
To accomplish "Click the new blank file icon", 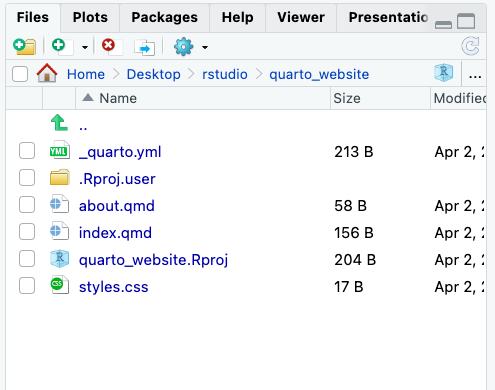I will pyautogui.click(x=63, y=46).
